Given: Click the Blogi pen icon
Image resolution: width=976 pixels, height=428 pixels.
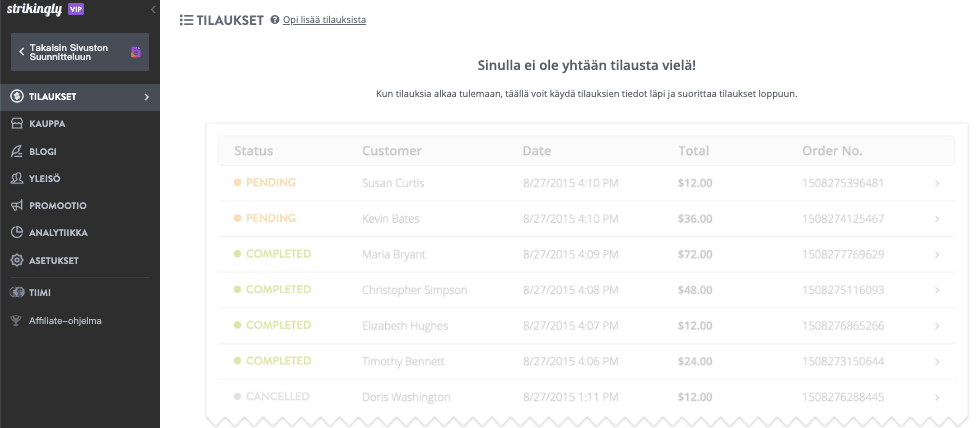Looking at the screenshot, I should point(16,151).
